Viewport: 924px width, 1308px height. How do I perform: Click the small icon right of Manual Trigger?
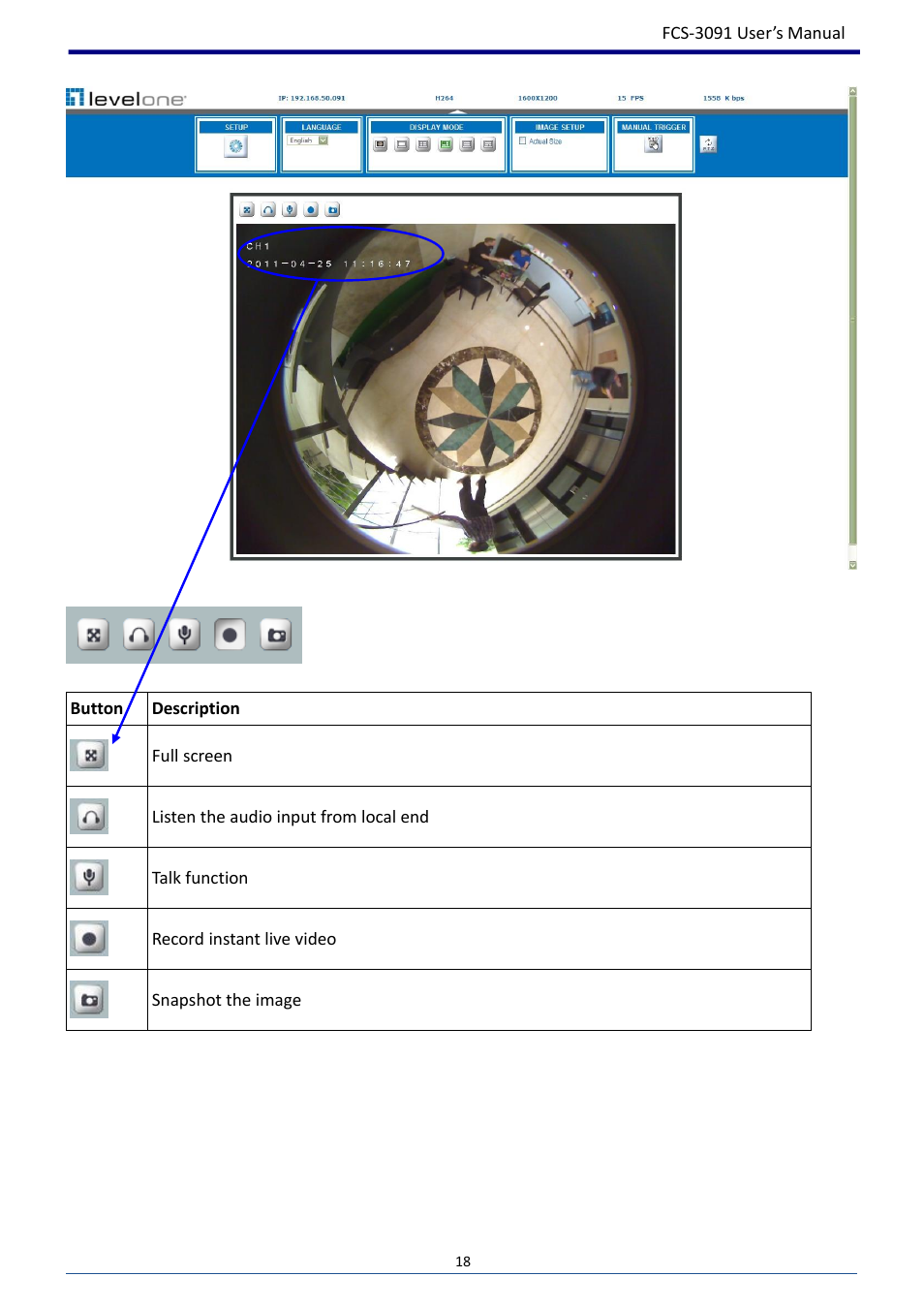coord(708,144)
